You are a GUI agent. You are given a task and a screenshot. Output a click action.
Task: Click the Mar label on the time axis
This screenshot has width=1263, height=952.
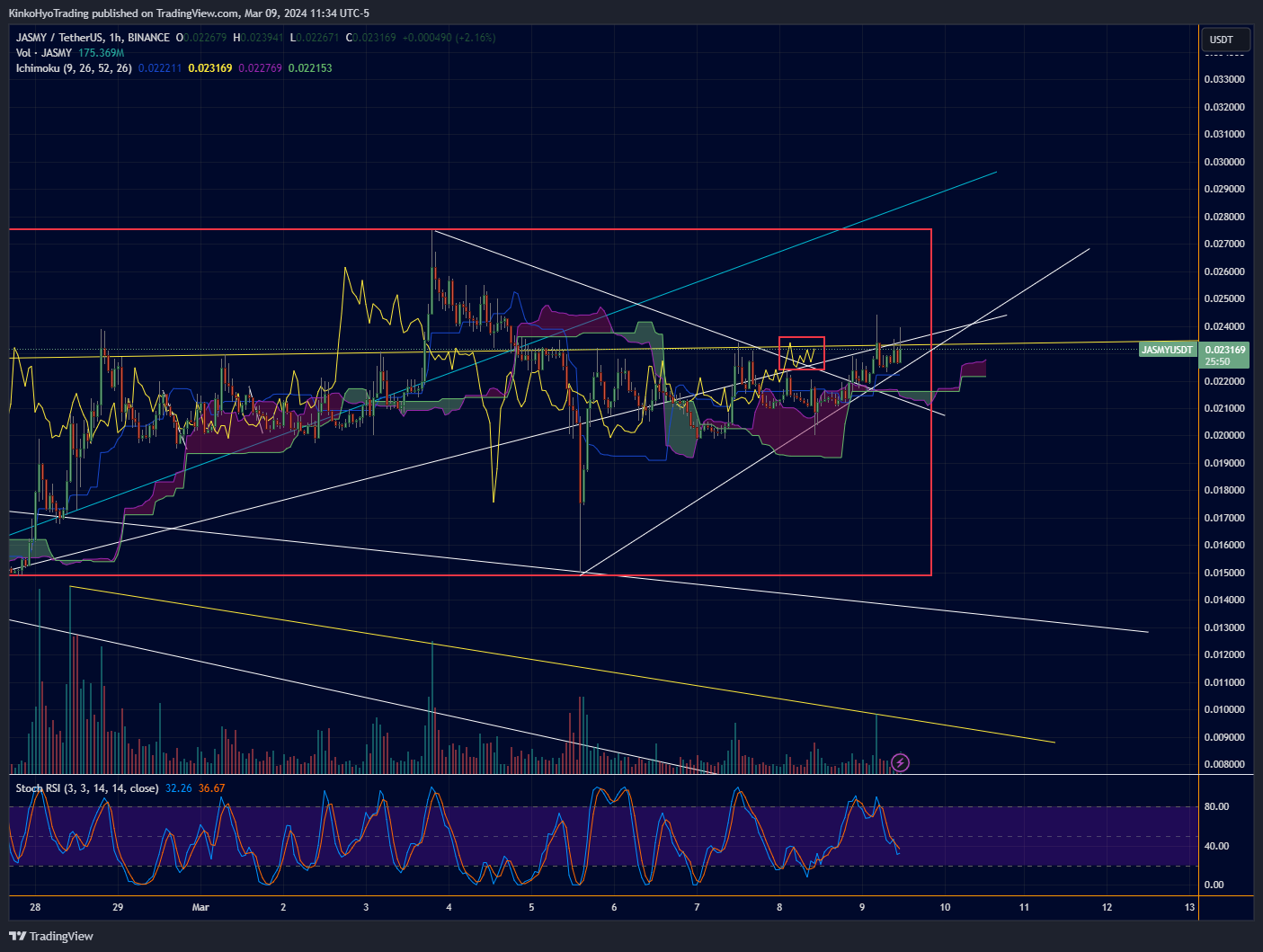(x=200, y=907)
